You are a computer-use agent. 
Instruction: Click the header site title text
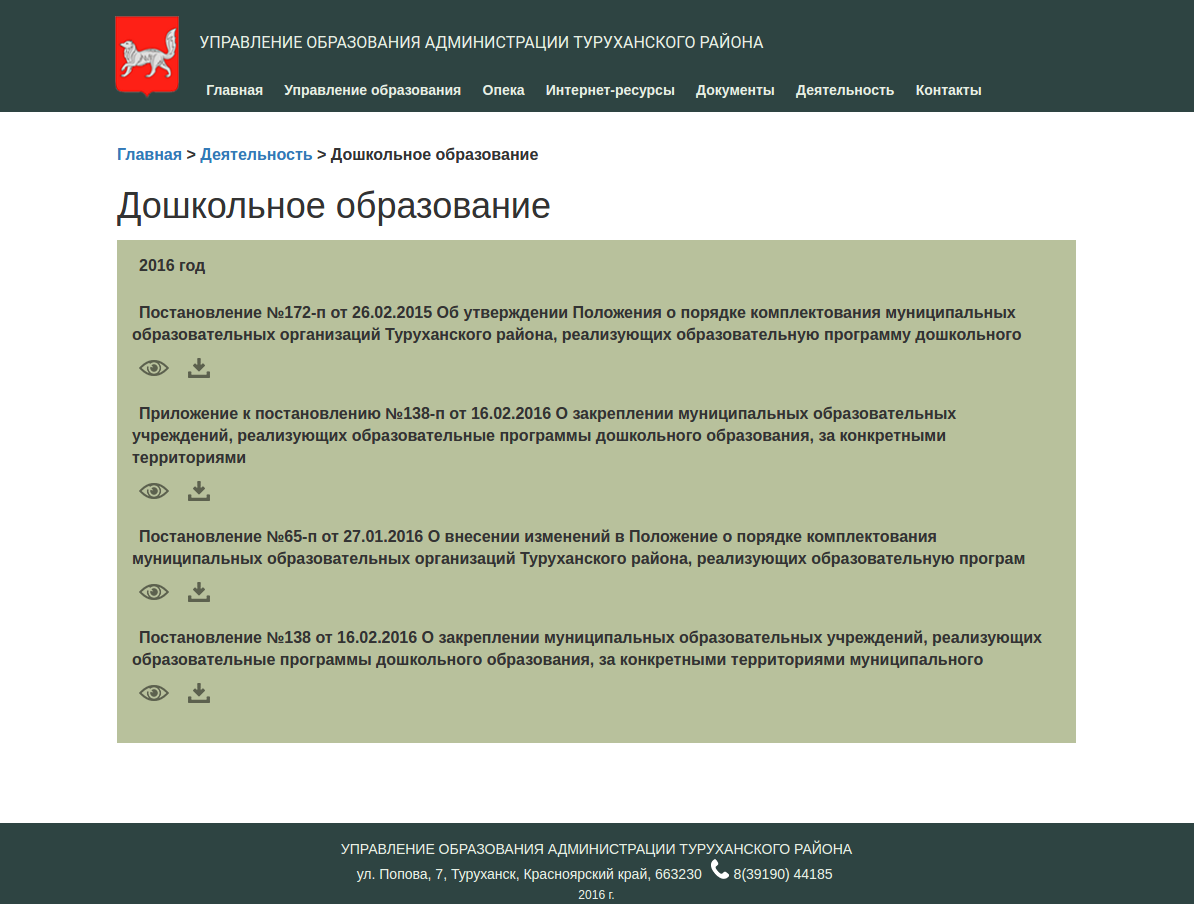point(481,43)
